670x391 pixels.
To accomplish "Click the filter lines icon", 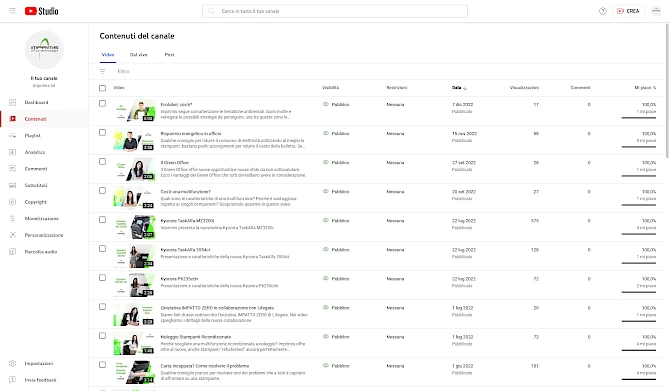I will 103,71.
